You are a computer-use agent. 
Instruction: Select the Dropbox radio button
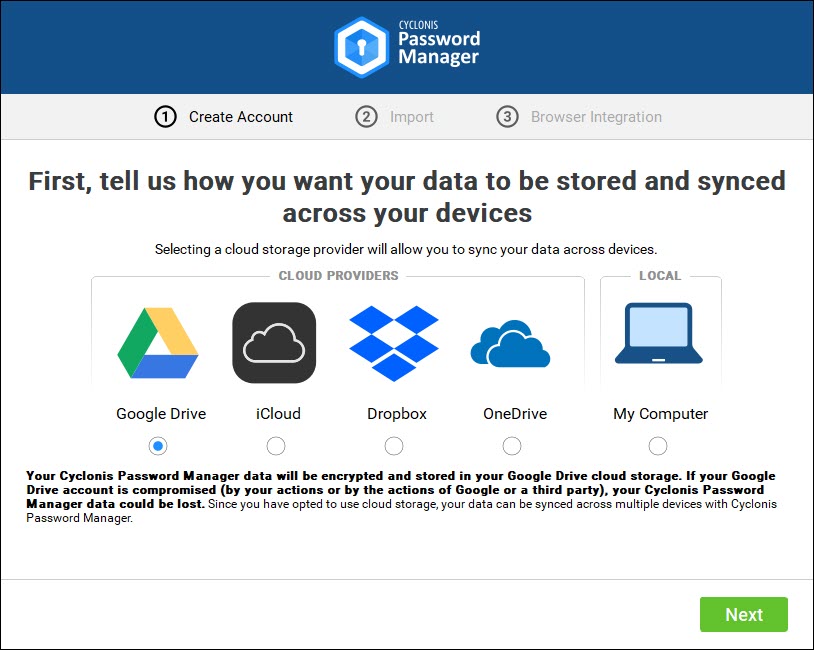point(394,446)
